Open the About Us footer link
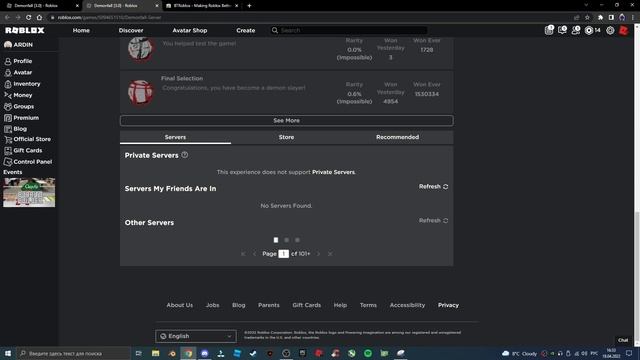Viewport: 640px width, 360px height. coord(180,305)
